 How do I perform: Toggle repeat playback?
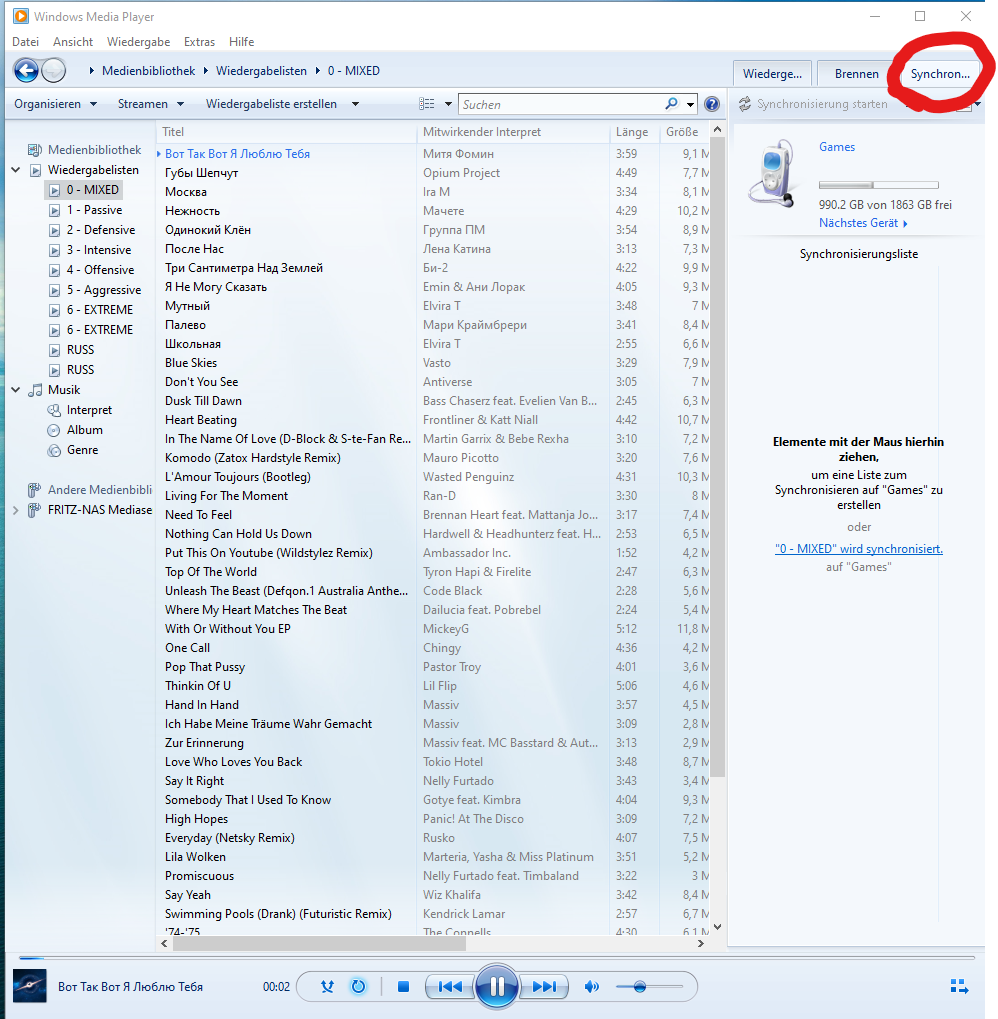(x=358, y=987)
